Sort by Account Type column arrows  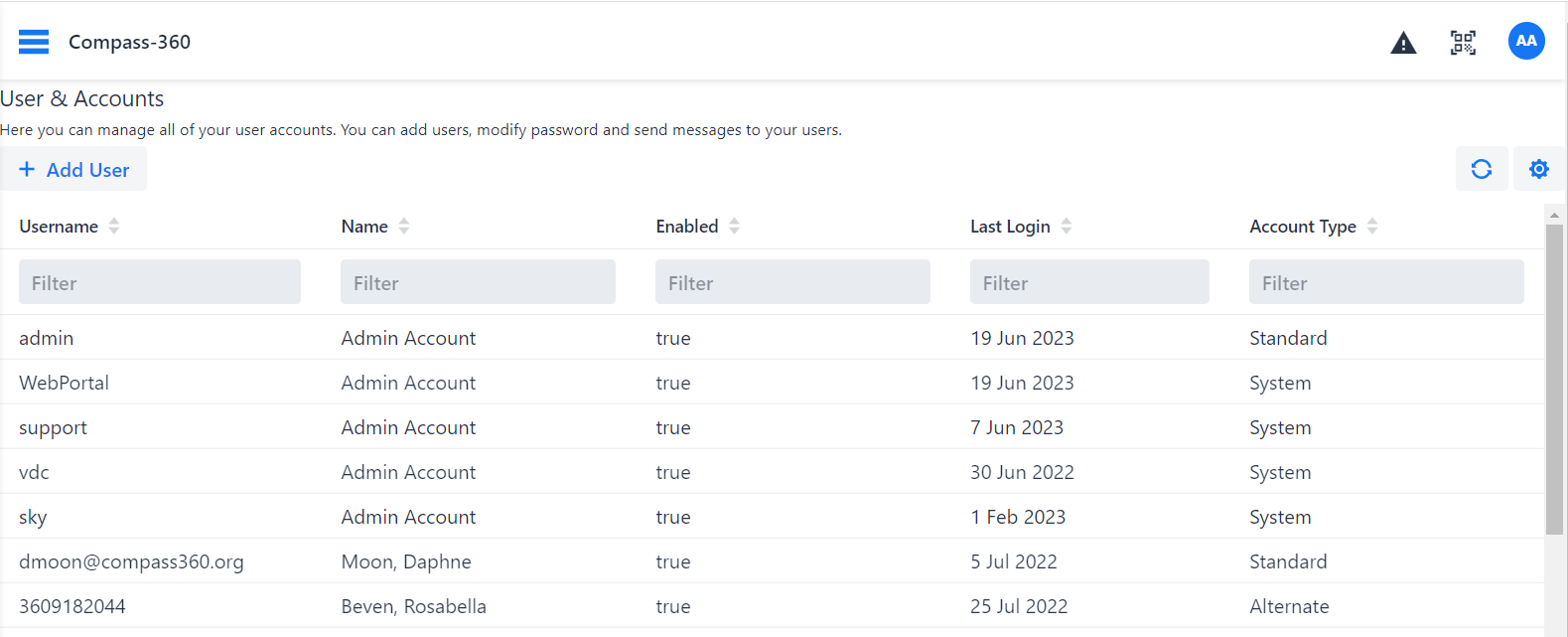1372,227
